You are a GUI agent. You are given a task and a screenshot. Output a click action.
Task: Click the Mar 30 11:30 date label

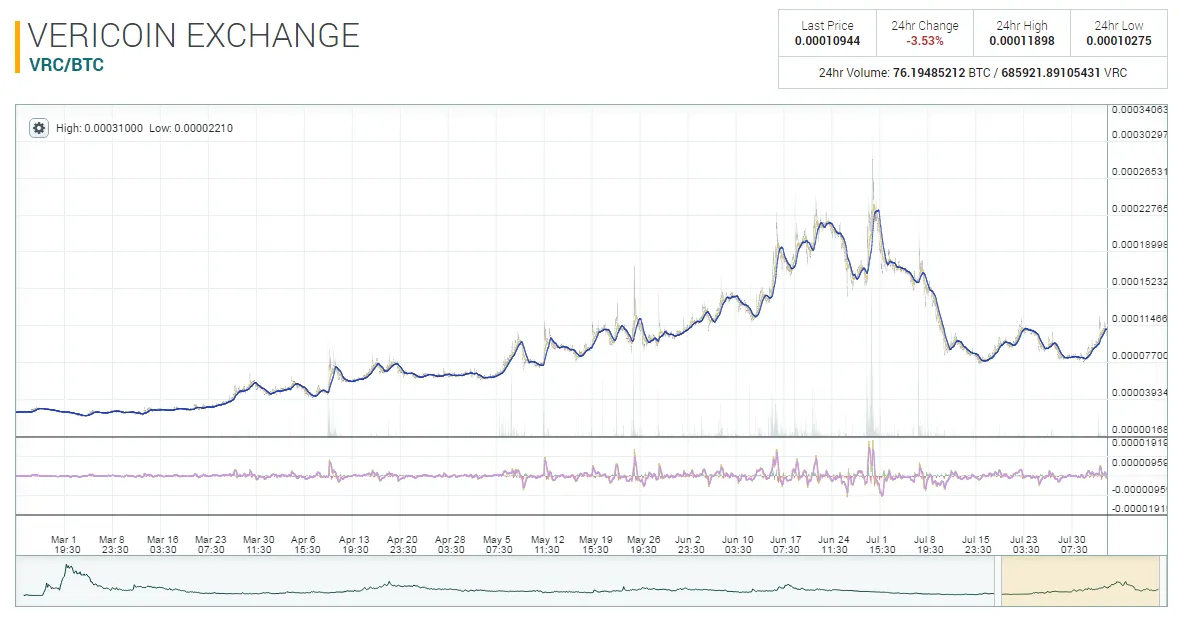point(258,545)
